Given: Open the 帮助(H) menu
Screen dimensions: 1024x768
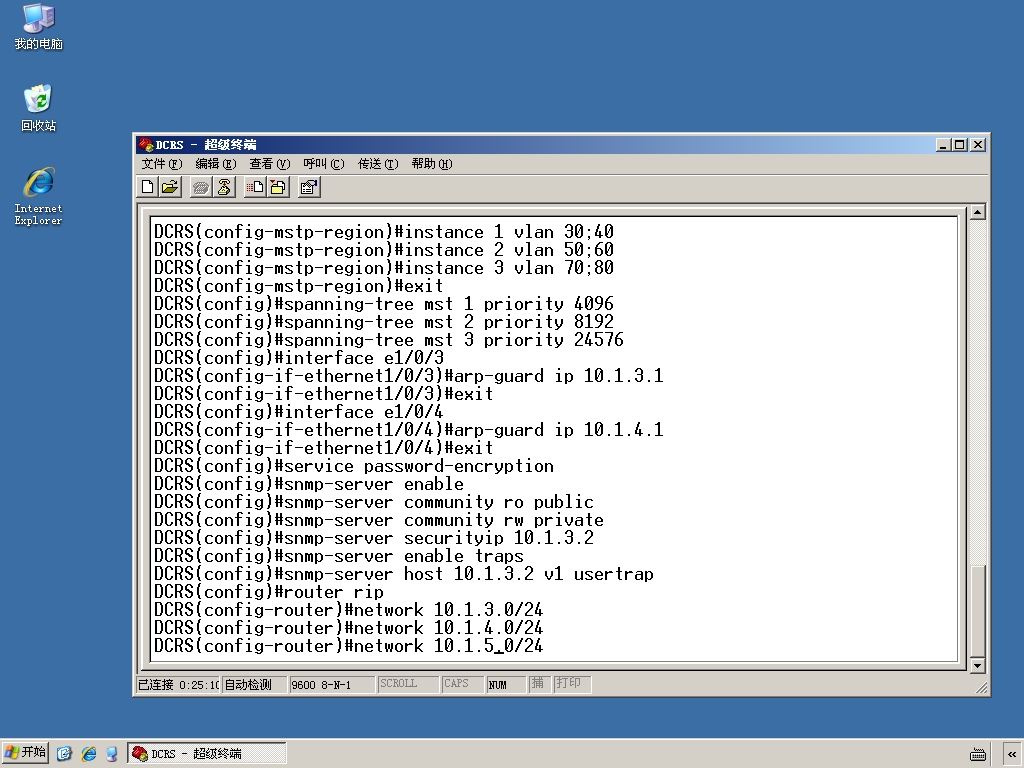Looking at the screenshot, I should pyautogui.click(x=432, y=164).
